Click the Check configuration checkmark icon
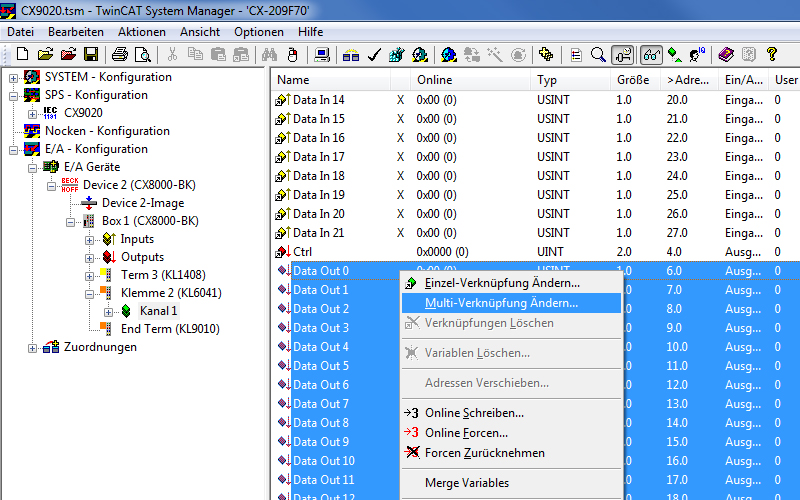Viewport: 800px width, 500px height. (374, 54)
